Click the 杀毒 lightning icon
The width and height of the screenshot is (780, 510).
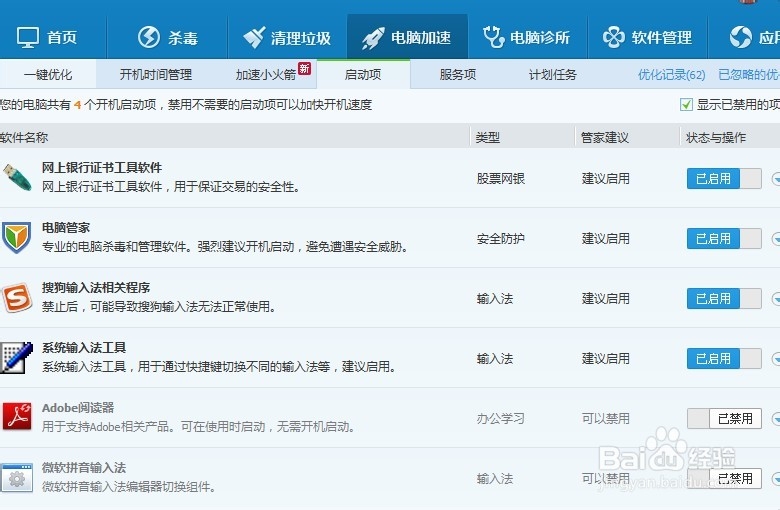click(x=149, y=37)
